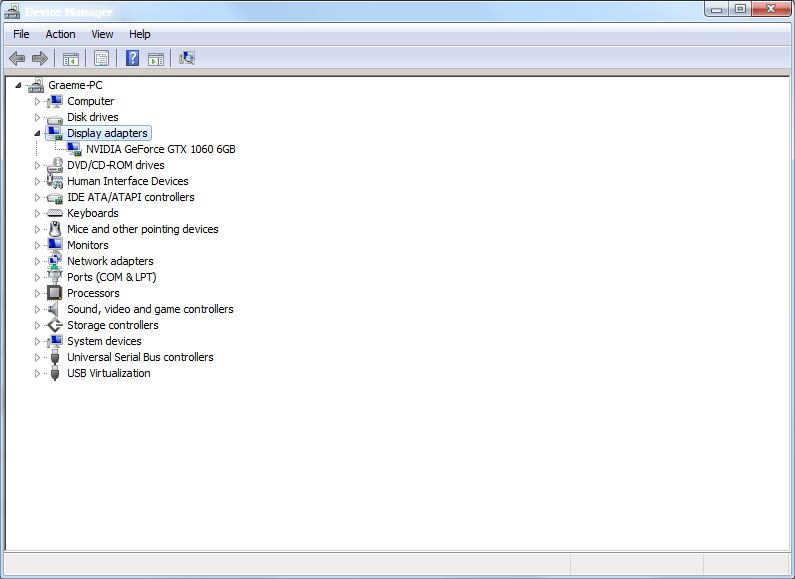Click the blue Help question mark icon
This screenshot has height=579, width=795.
coord(132,58)
